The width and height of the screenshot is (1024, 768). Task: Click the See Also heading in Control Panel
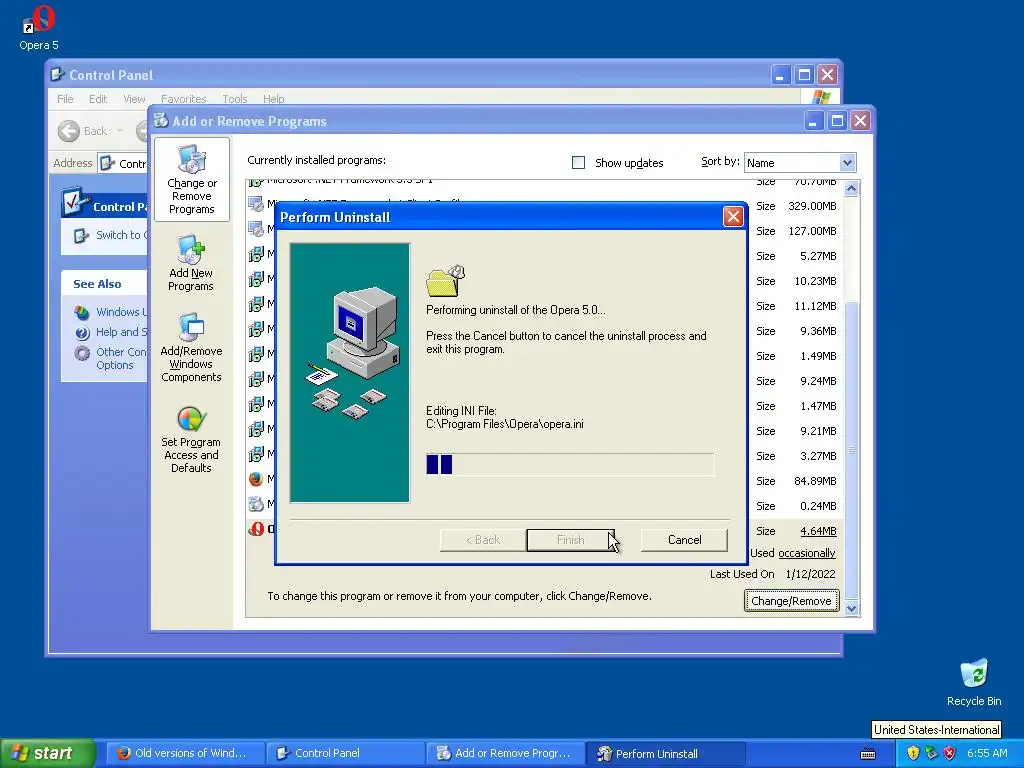click(x=97, y=284)
